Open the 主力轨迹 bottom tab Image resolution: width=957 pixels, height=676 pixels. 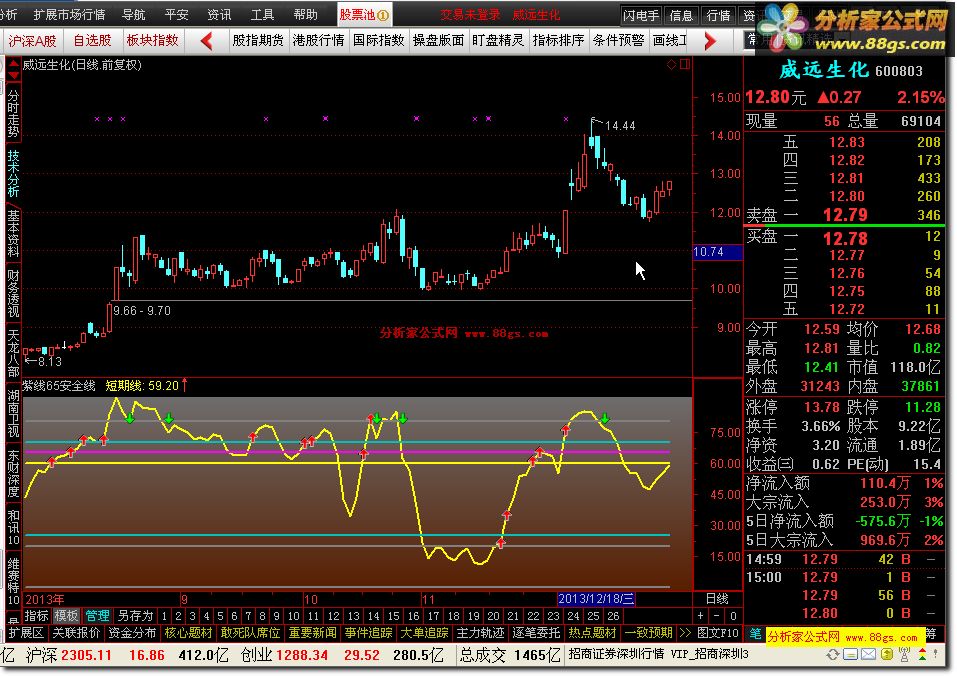[x=480, y=633]
